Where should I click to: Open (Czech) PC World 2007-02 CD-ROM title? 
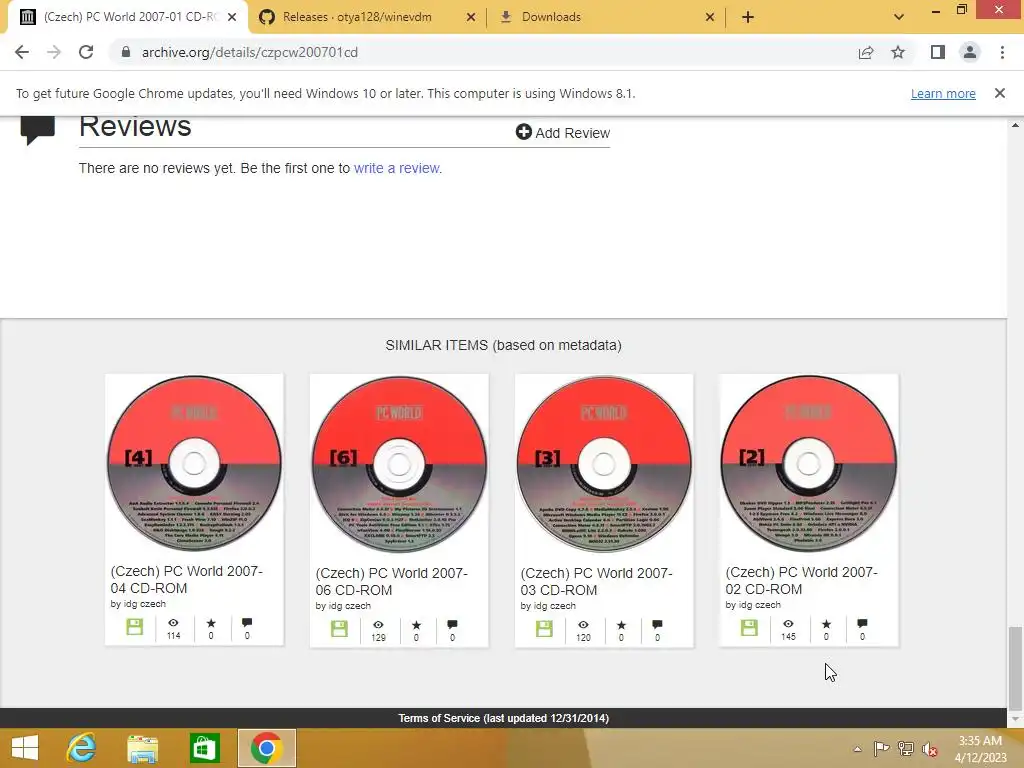tap(801, 580)
